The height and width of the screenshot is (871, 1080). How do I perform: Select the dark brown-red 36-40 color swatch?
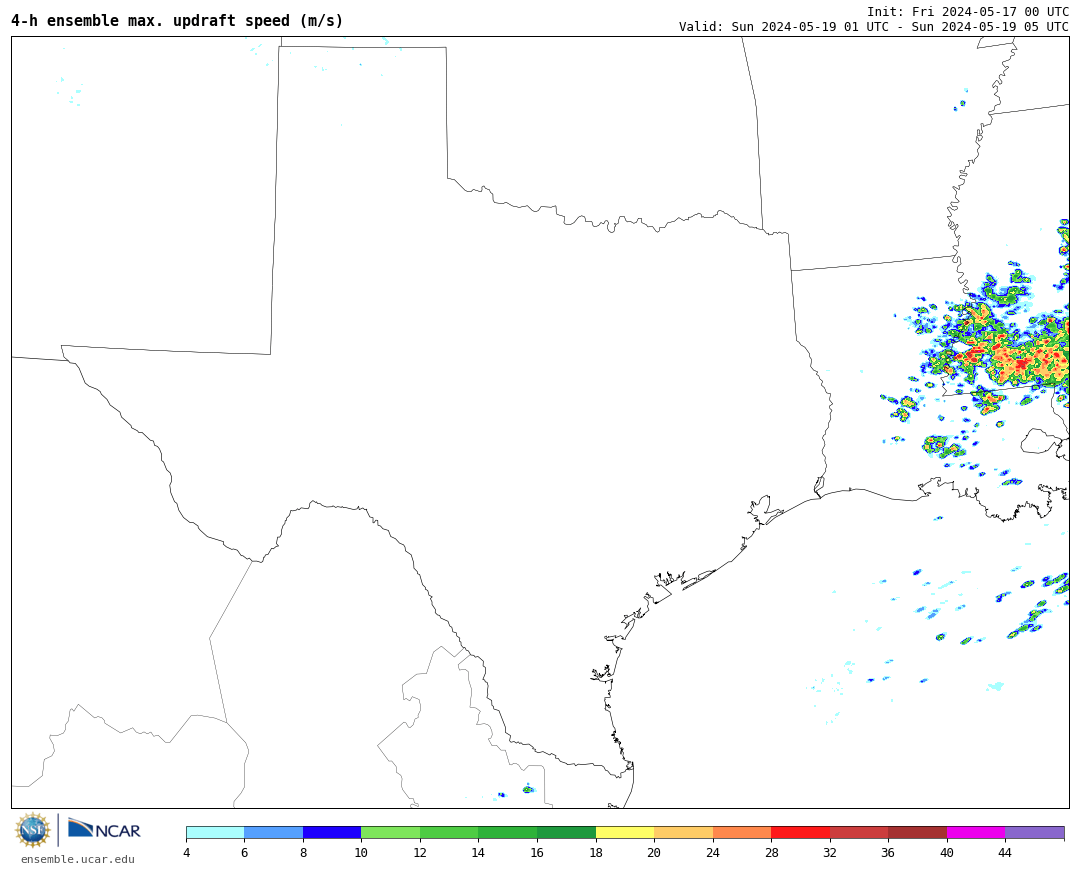pos(917,833)
